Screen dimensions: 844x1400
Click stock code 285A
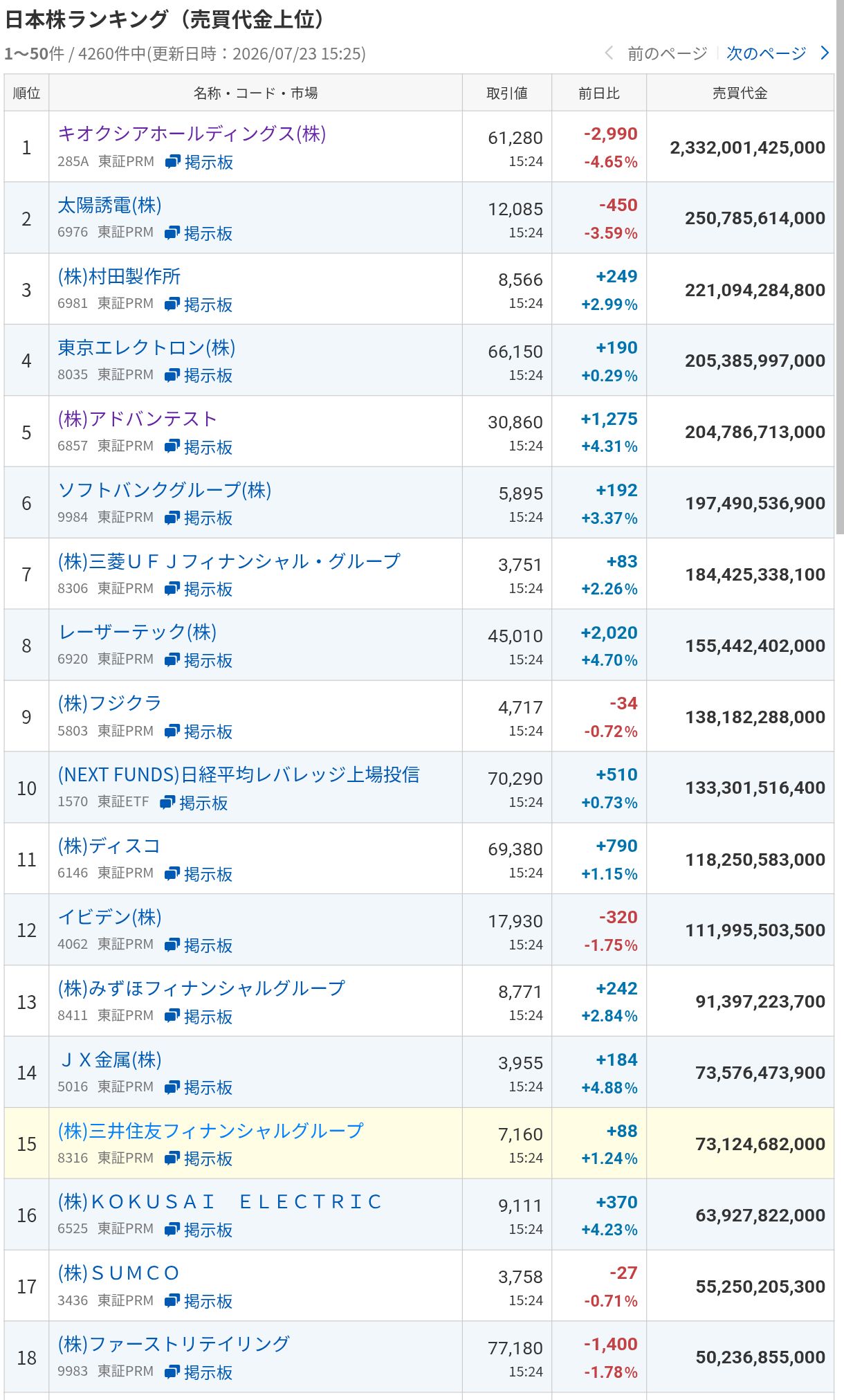click(x=73, y=161)
